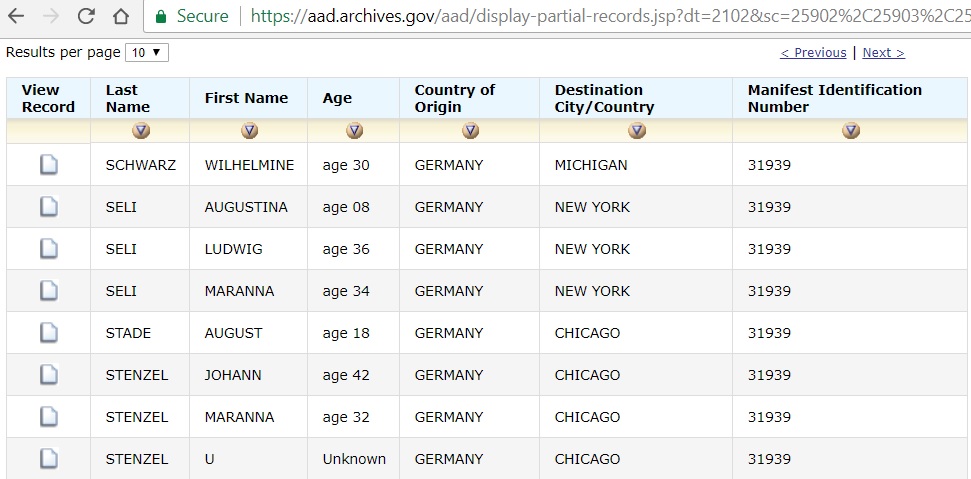Open record icon for Johann Stenzel

tap(48, 375)
